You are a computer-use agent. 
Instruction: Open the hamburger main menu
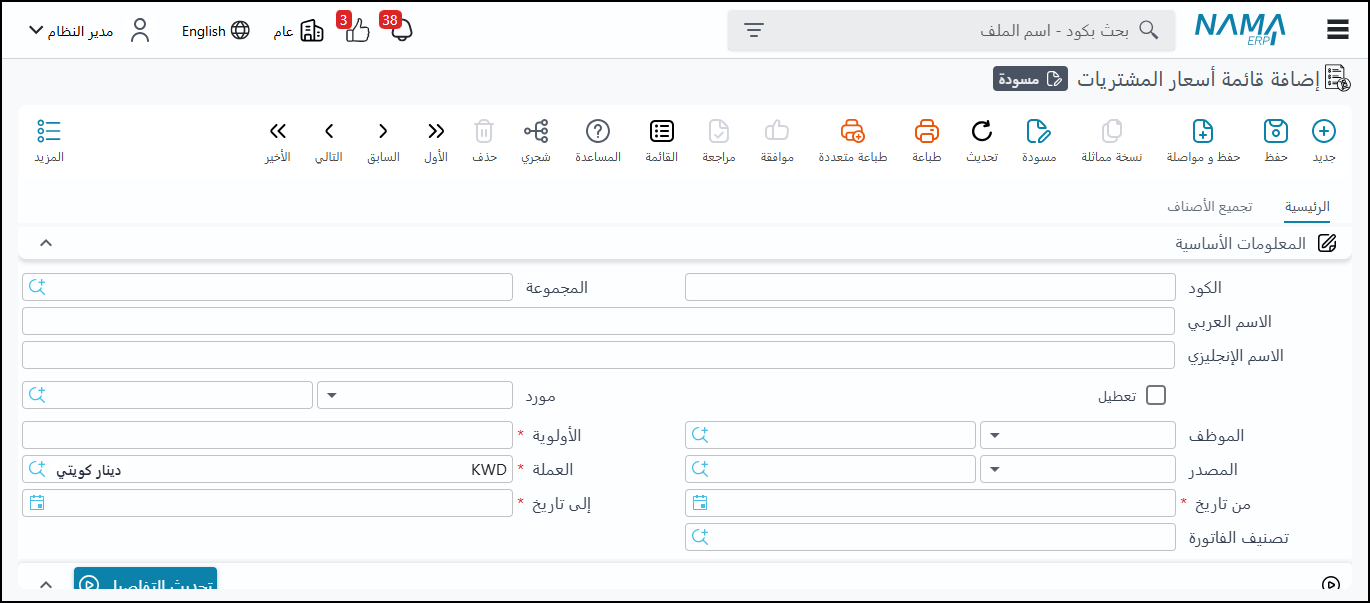(x=1338, y=30)
